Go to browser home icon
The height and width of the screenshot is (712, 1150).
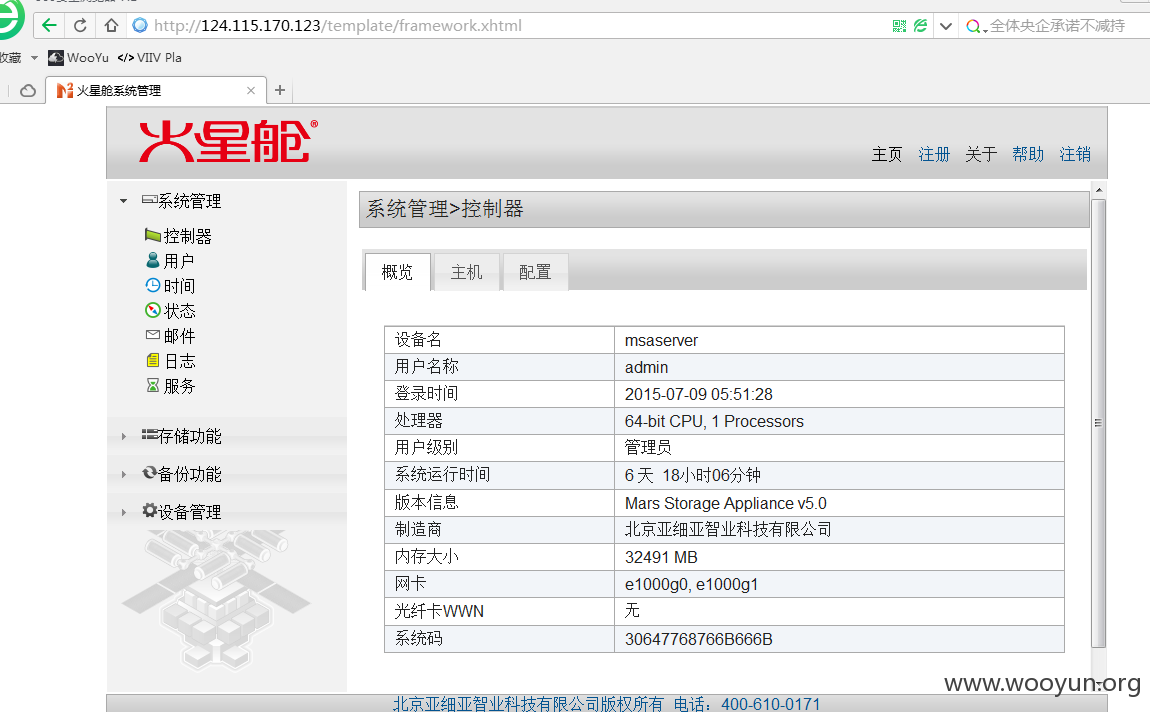(x=111, y=26)
